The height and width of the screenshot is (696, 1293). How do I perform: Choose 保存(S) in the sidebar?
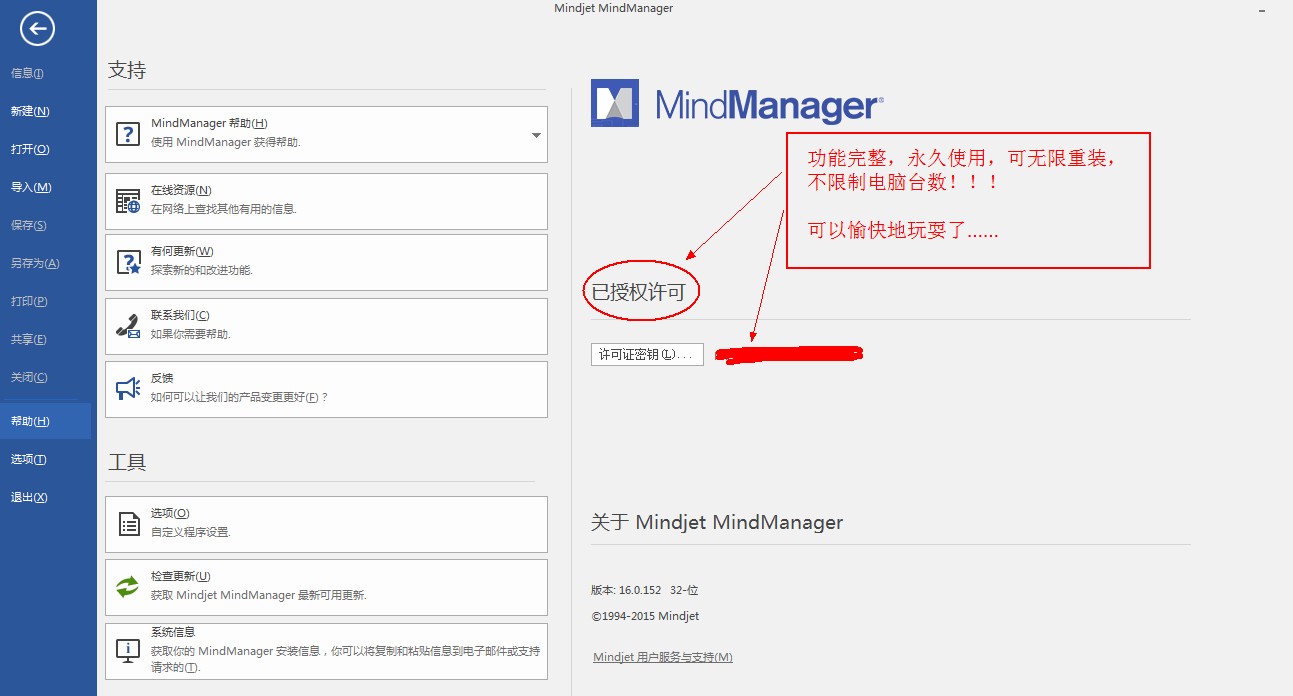[29, 225]
